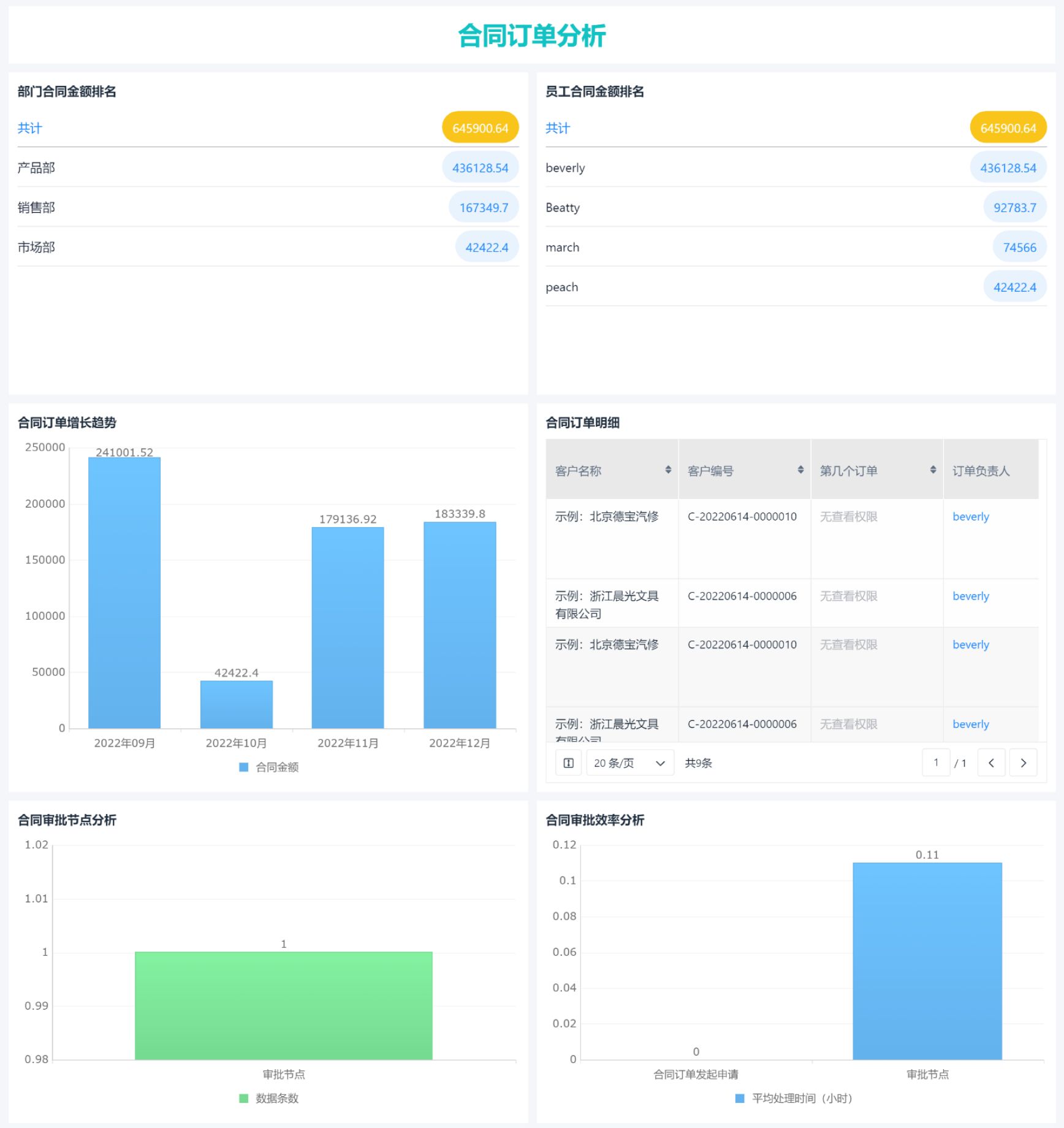Image resolution: width=1064 pixels, height=1128 pixels.
Task: Open the beverly link in the first table row
Action: pyautogui.click(x=971, y=516)
